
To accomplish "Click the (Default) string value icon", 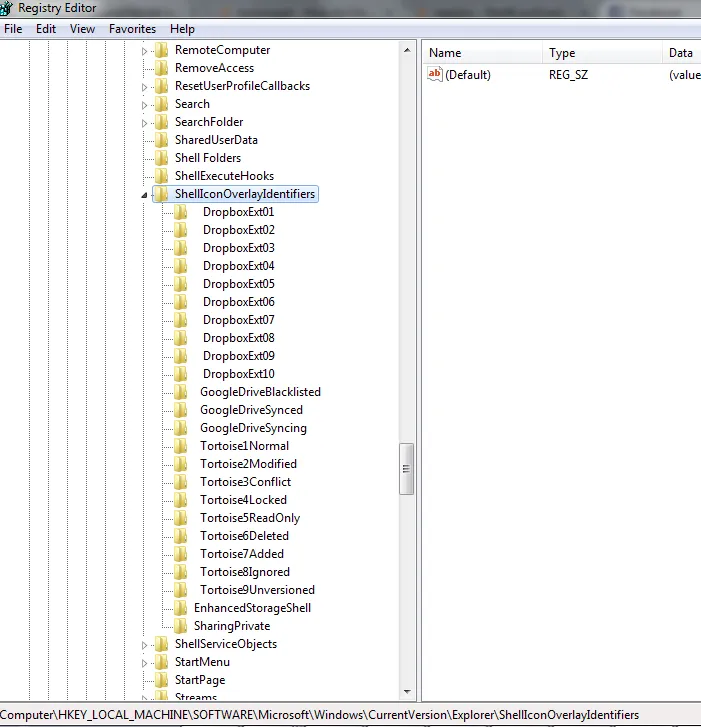I will [435, 74].
